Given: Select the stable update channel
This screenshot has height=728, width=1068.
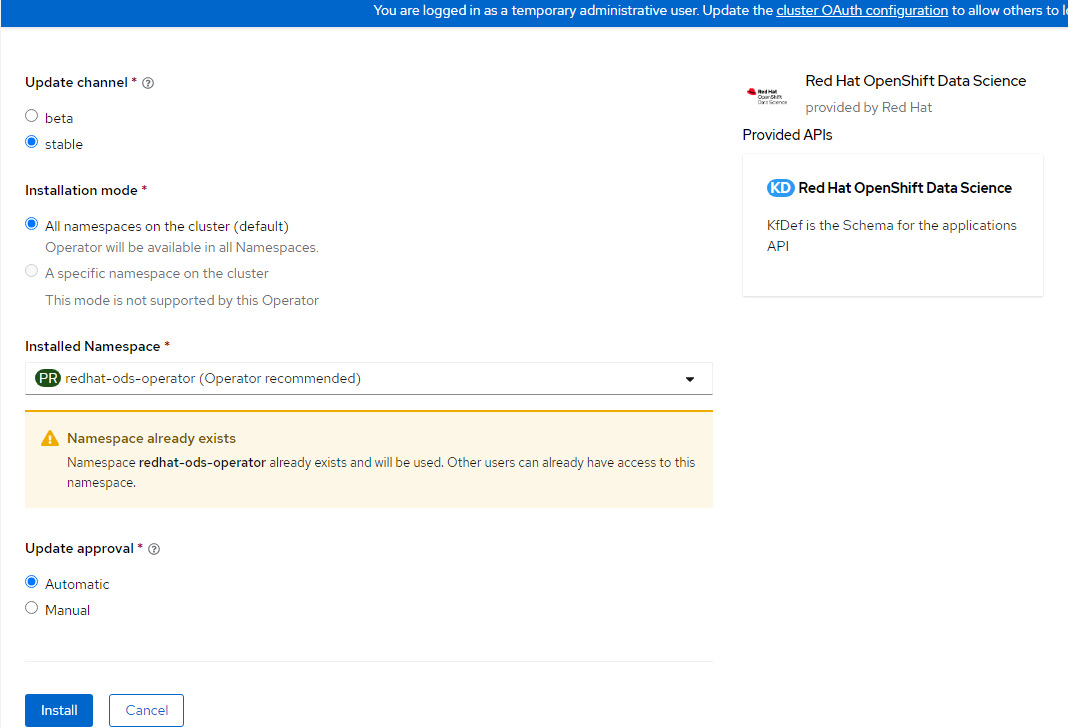Looking at the screenshot, I should point(31,142).
